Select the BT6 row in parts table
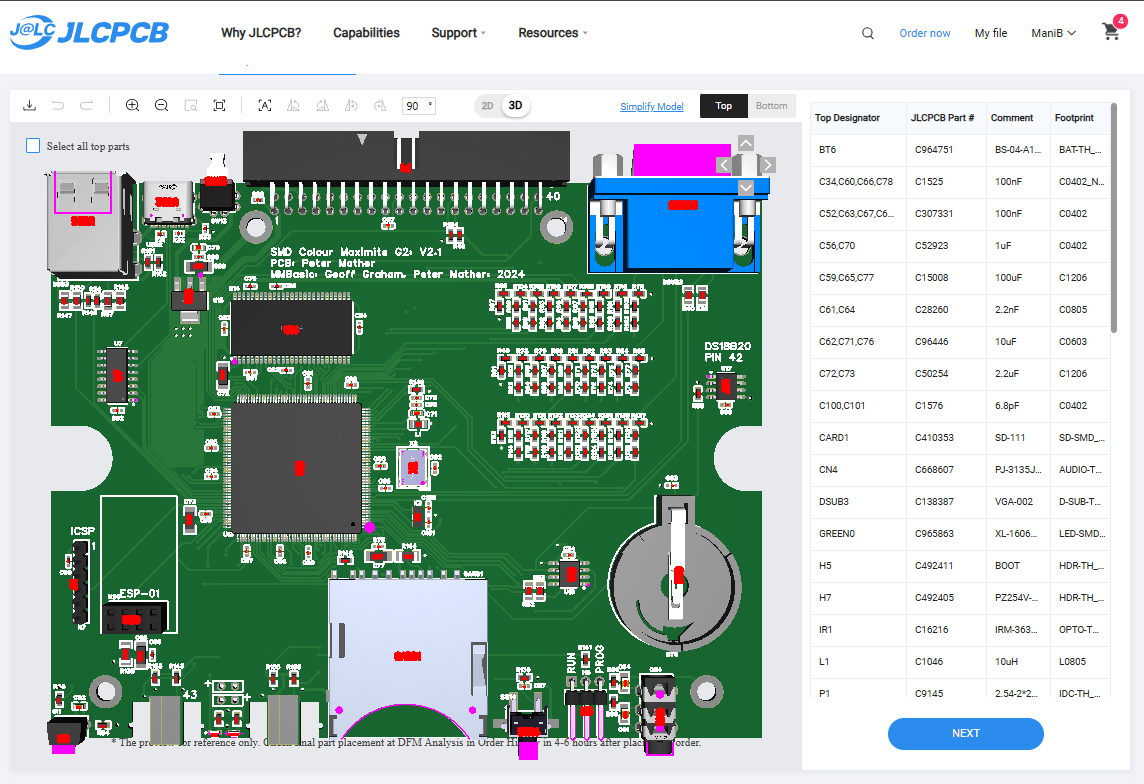The image size is (1144, 784). pos(960,150)
